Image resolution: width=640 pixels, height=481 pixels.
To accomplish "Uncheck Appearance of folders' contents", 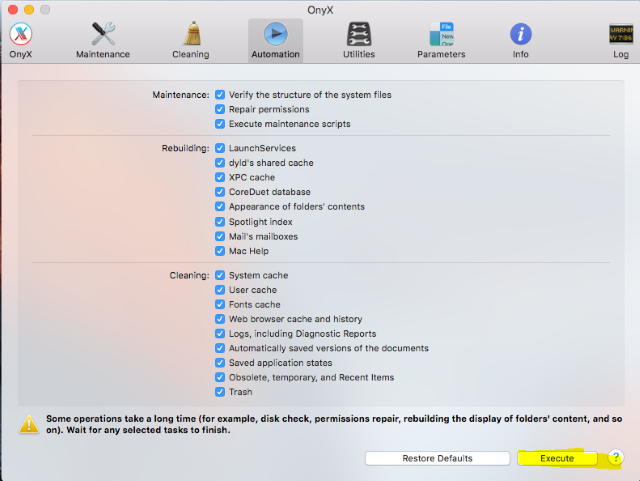I will click(220, 207).
